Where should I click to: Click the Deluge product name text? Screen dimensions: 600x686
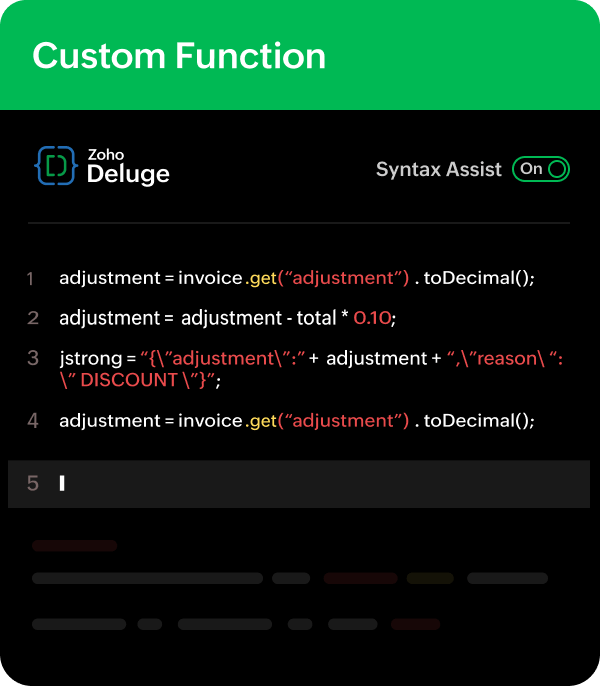click(128, 175)
